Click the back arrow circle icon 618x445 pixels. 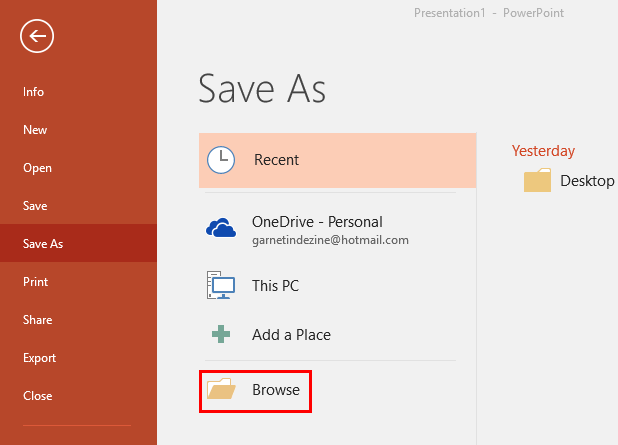37,37
